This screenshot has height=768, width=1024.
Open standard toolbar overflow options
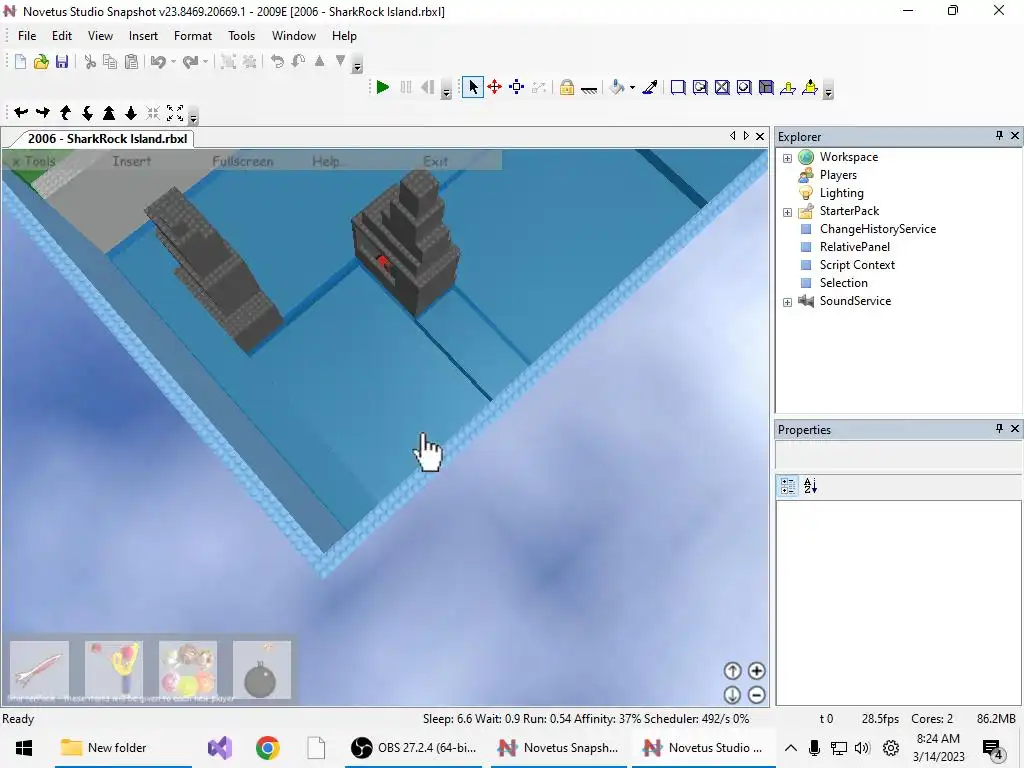(357, 65)
